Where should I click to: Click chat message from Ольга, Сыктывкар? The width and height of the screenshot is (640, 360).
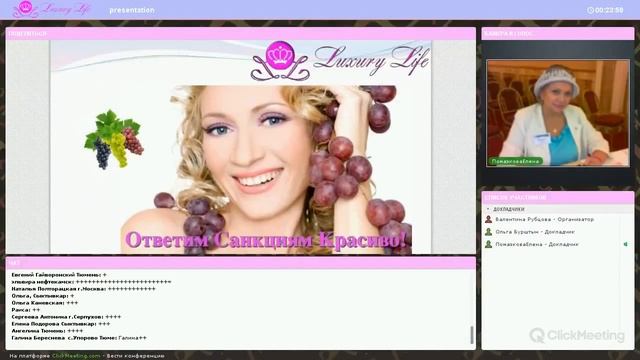coord(43,296)
